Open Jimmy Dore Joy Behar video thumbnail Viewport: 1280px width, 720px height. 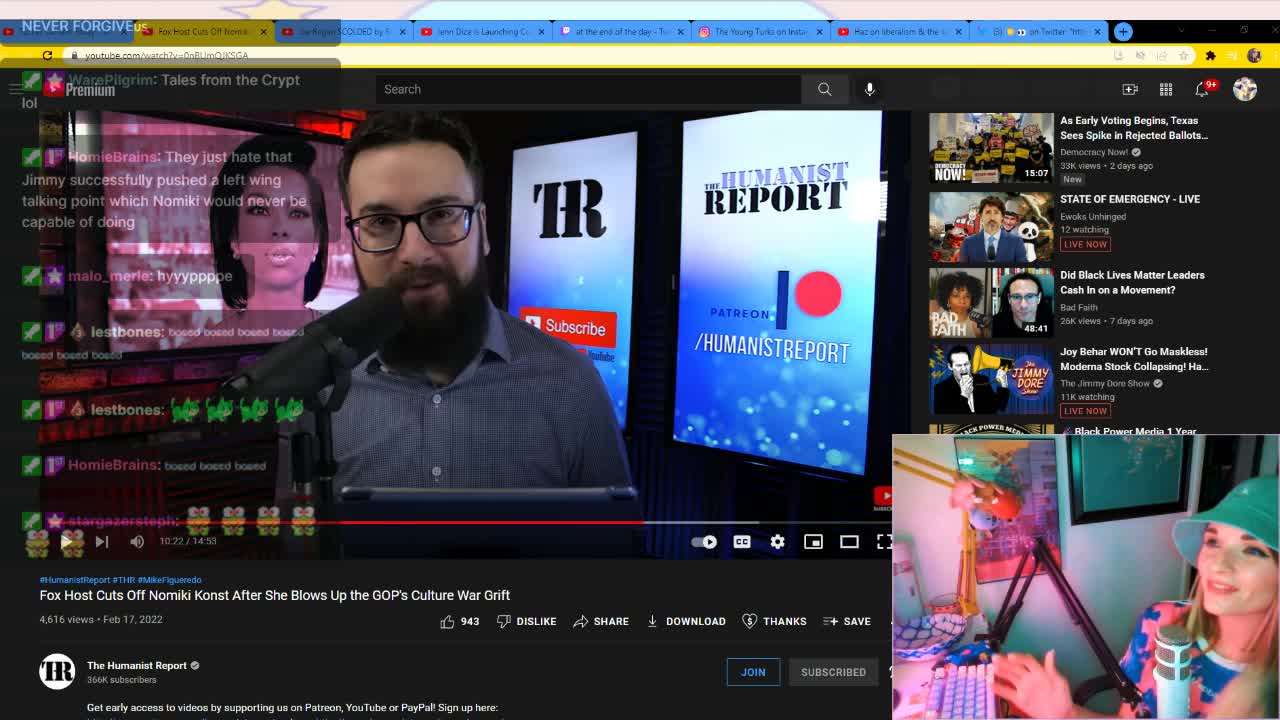tap(991, 380)
